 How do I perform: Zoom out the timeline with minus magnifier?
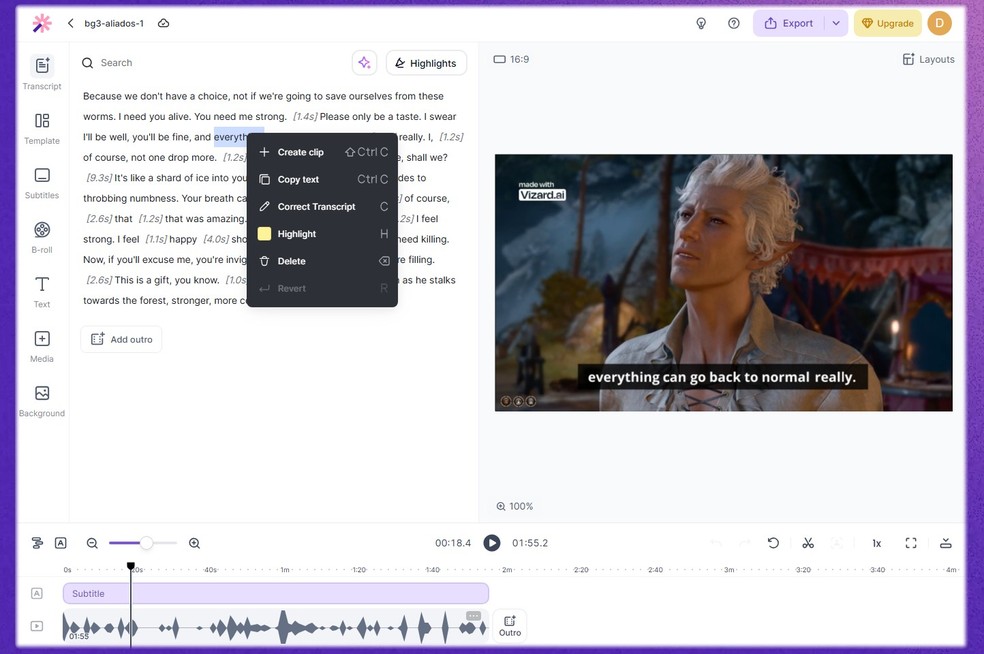(x=92, y=544)
